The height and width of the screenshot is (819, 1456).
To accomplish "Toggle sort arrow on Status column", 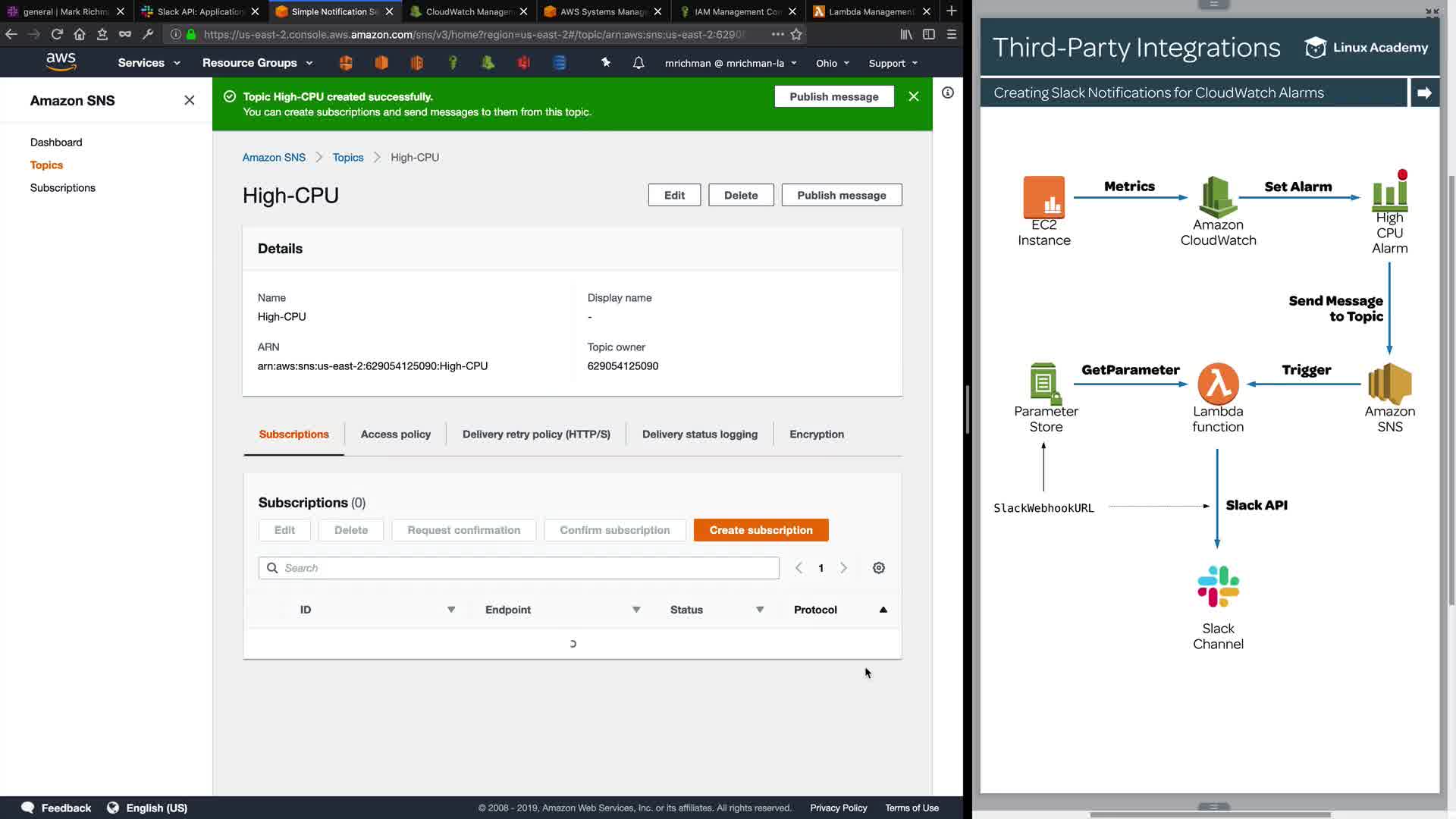I will 759,610.
